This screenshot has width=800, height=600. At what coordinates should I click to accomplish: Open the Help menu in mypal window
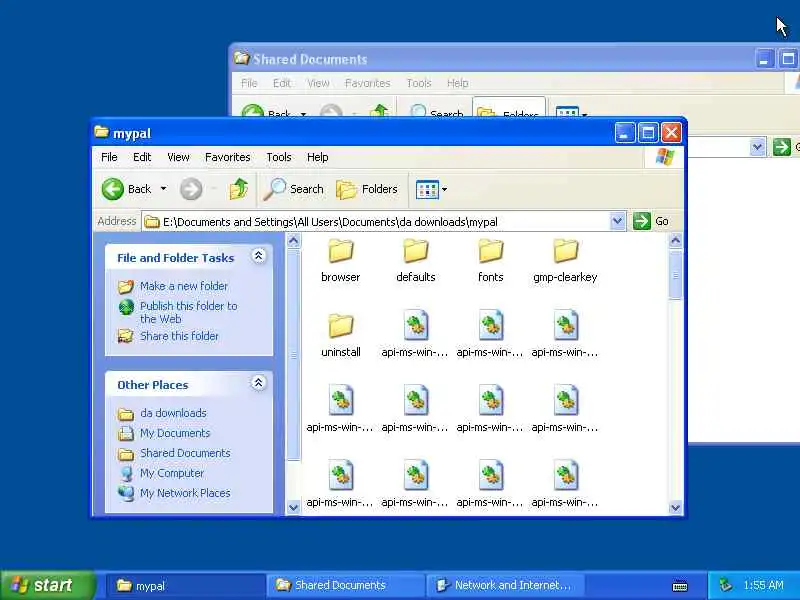point(317,157)
